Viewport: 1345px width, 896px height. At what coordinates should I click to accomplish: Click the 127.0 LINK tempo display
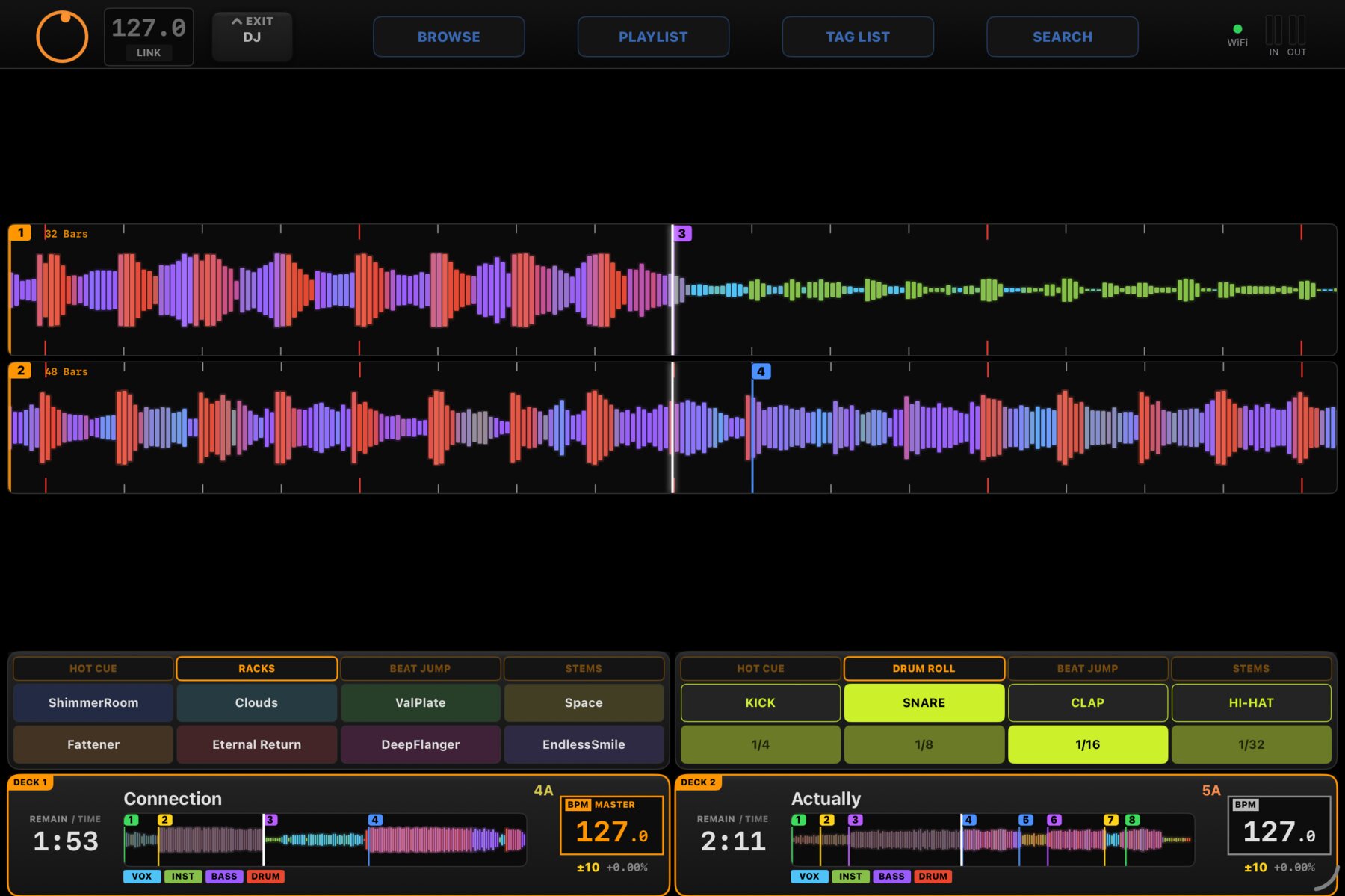(x=149, y=37)
